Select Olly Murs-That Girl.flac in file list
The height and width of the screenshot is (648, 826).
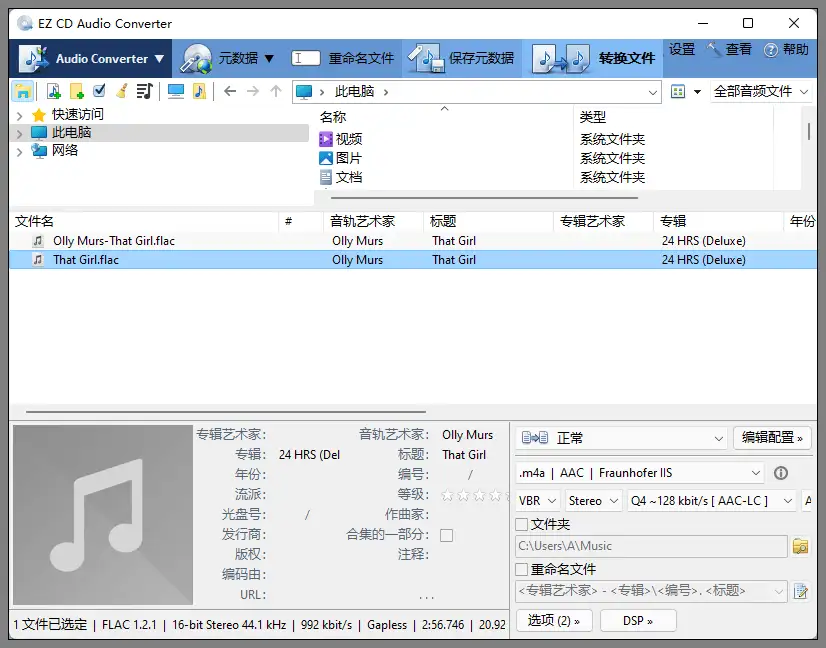pyautogui.click(x=113, y=241)
